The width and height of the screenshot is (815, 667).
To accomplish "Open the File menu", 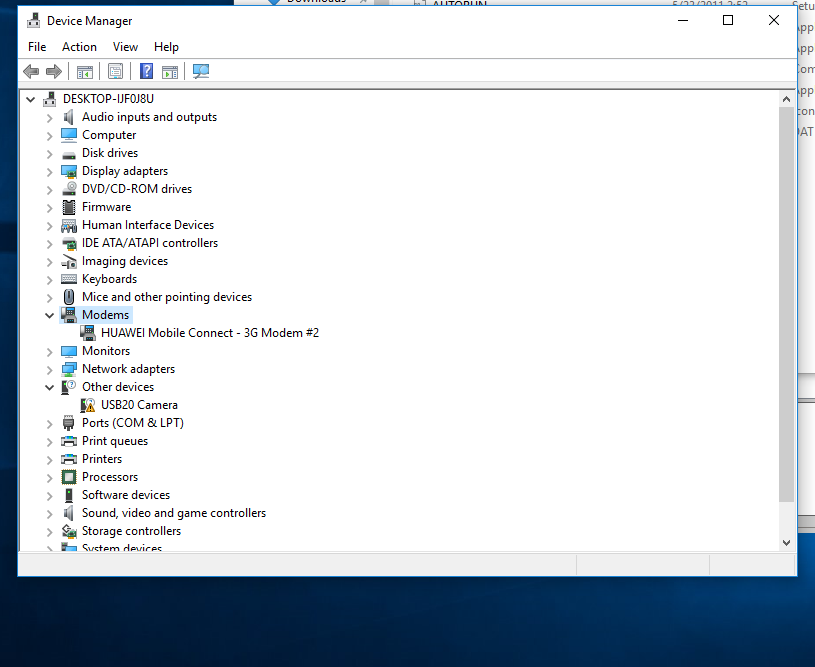I will [37, 47].
